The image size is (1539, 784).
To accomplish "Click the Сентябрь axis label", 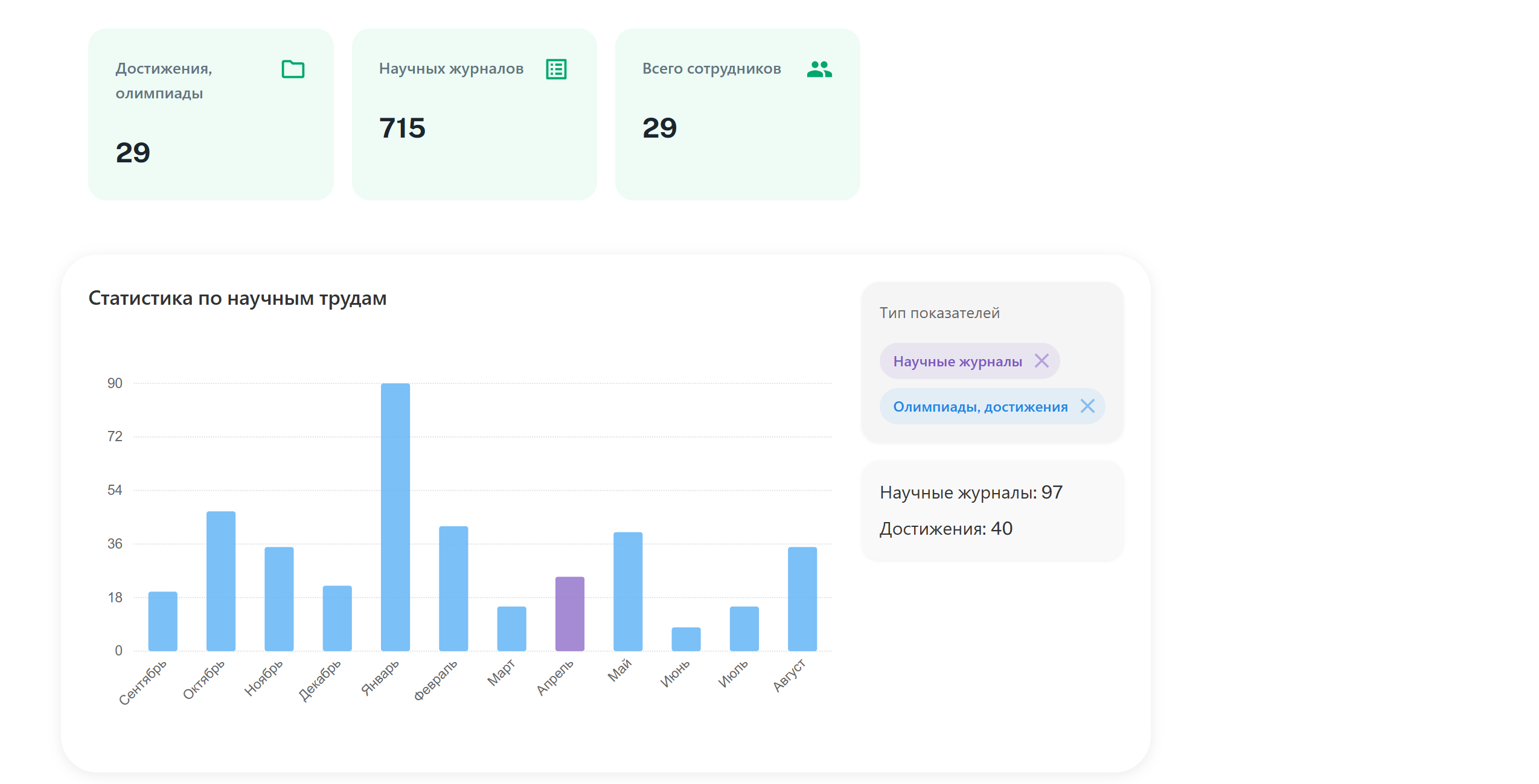I will (x=142, y=683).
